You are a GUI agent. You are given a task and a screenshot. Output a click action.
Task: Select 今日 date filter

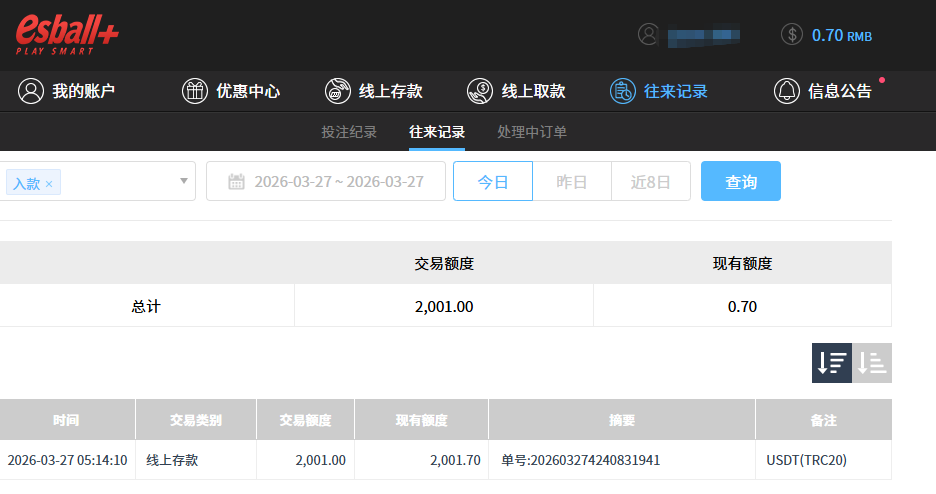[493, 181]
